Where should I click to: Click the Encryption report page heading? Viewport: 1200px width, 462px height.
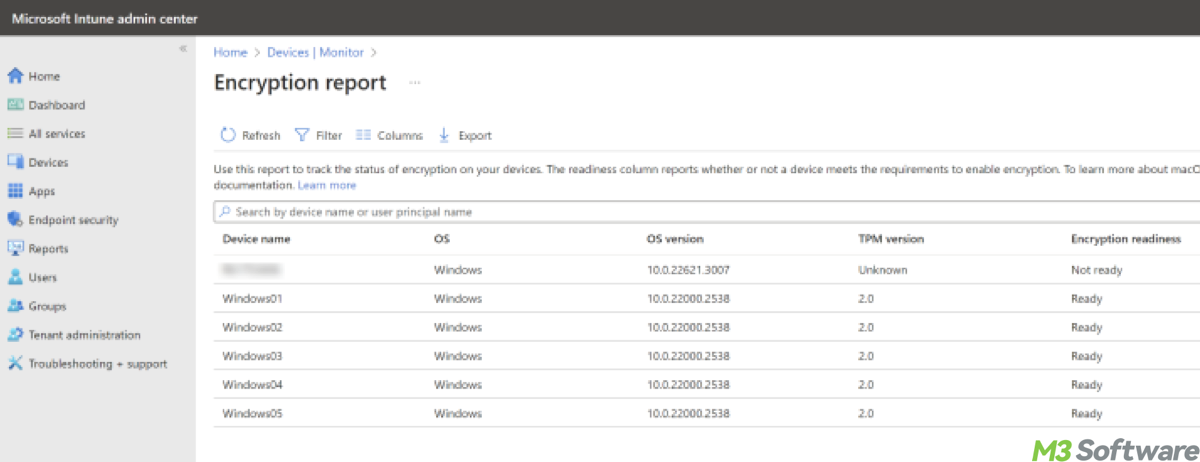tap(300, 83)
